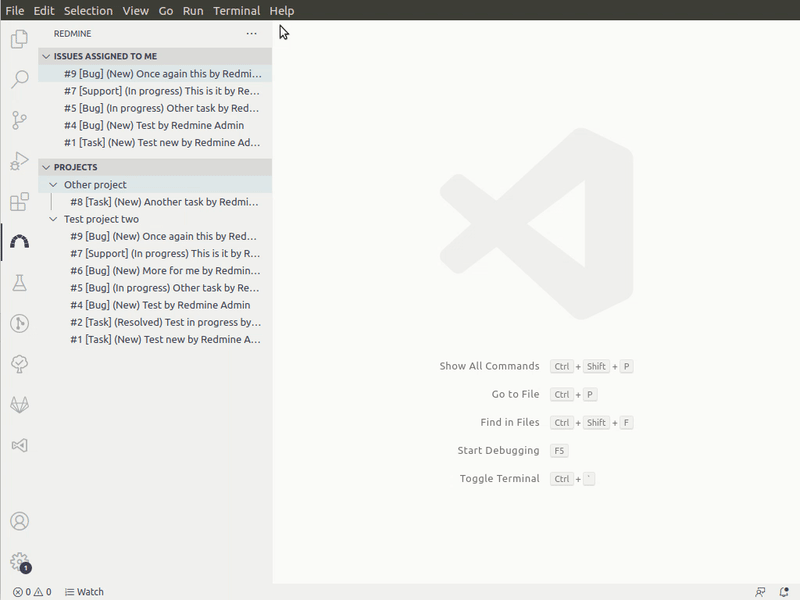Image resolution: width=800 pixels, height=600 pixels.
Task: Open issue #9 under Test project two
Action: click(155, 236)
